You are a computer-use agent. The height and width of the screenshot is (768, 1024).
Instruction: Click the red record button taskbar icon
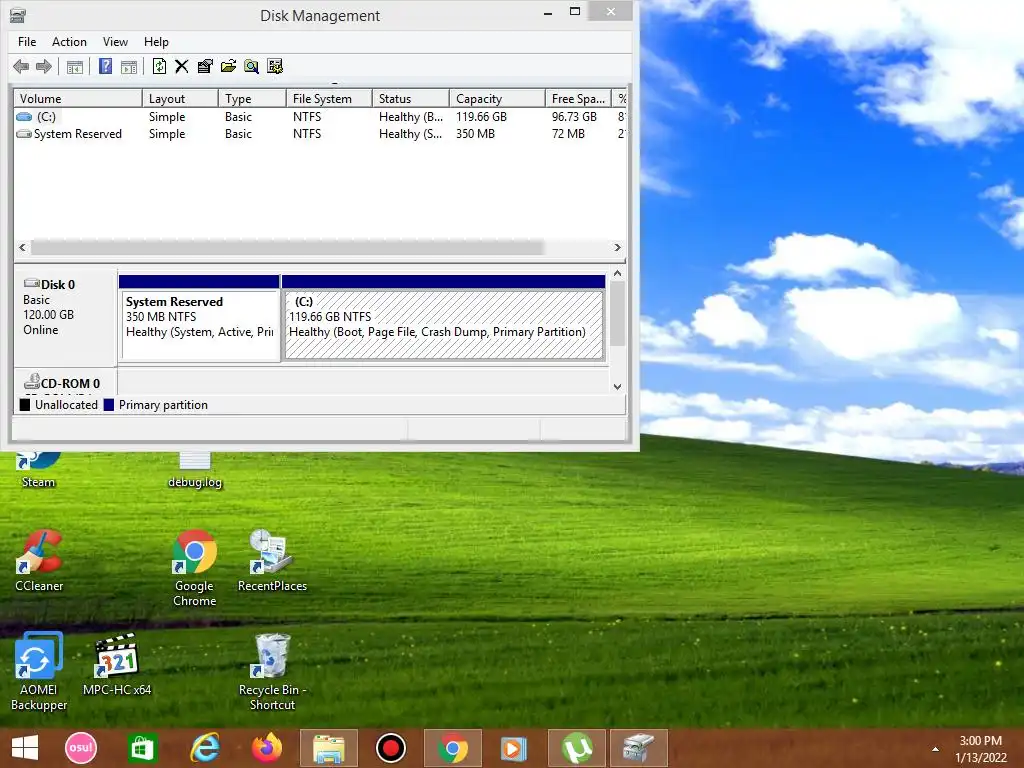[391, 748]
